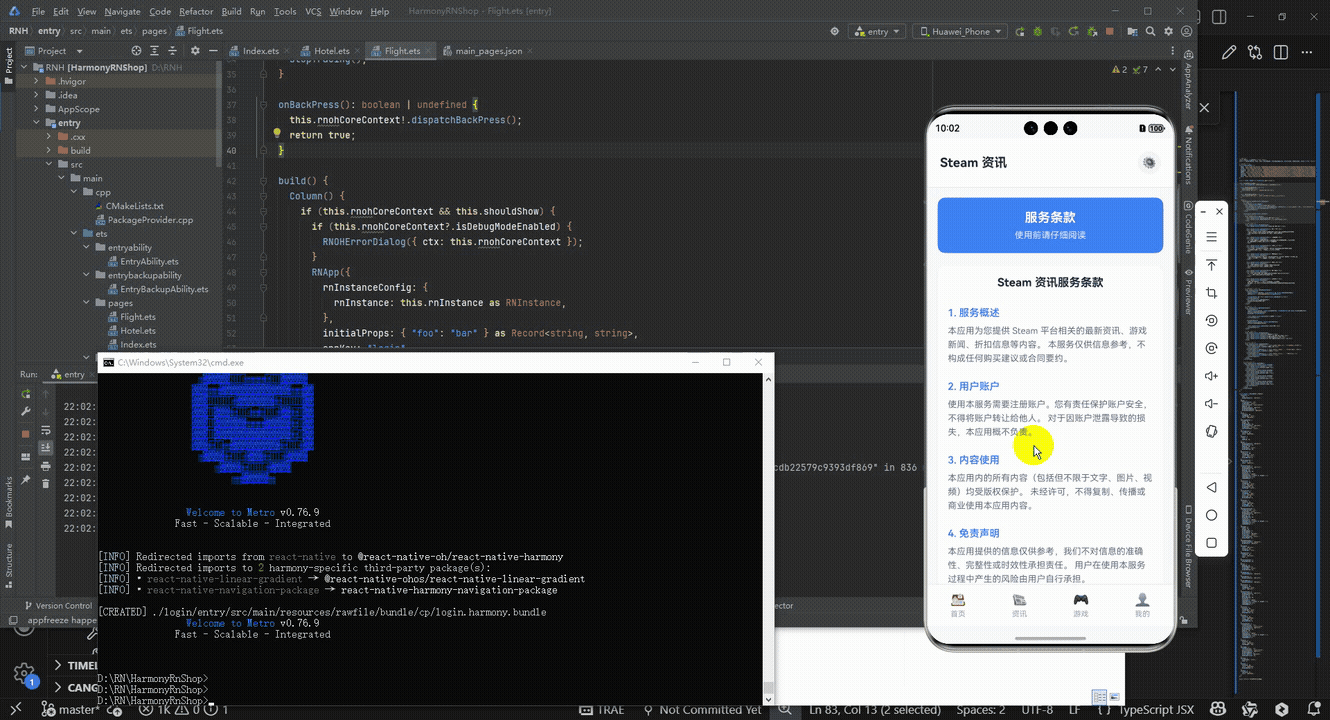Click Back triangle on the emulator toolbar
The width and height of the screenshot is (1330, 720).
pos(1211,488)
